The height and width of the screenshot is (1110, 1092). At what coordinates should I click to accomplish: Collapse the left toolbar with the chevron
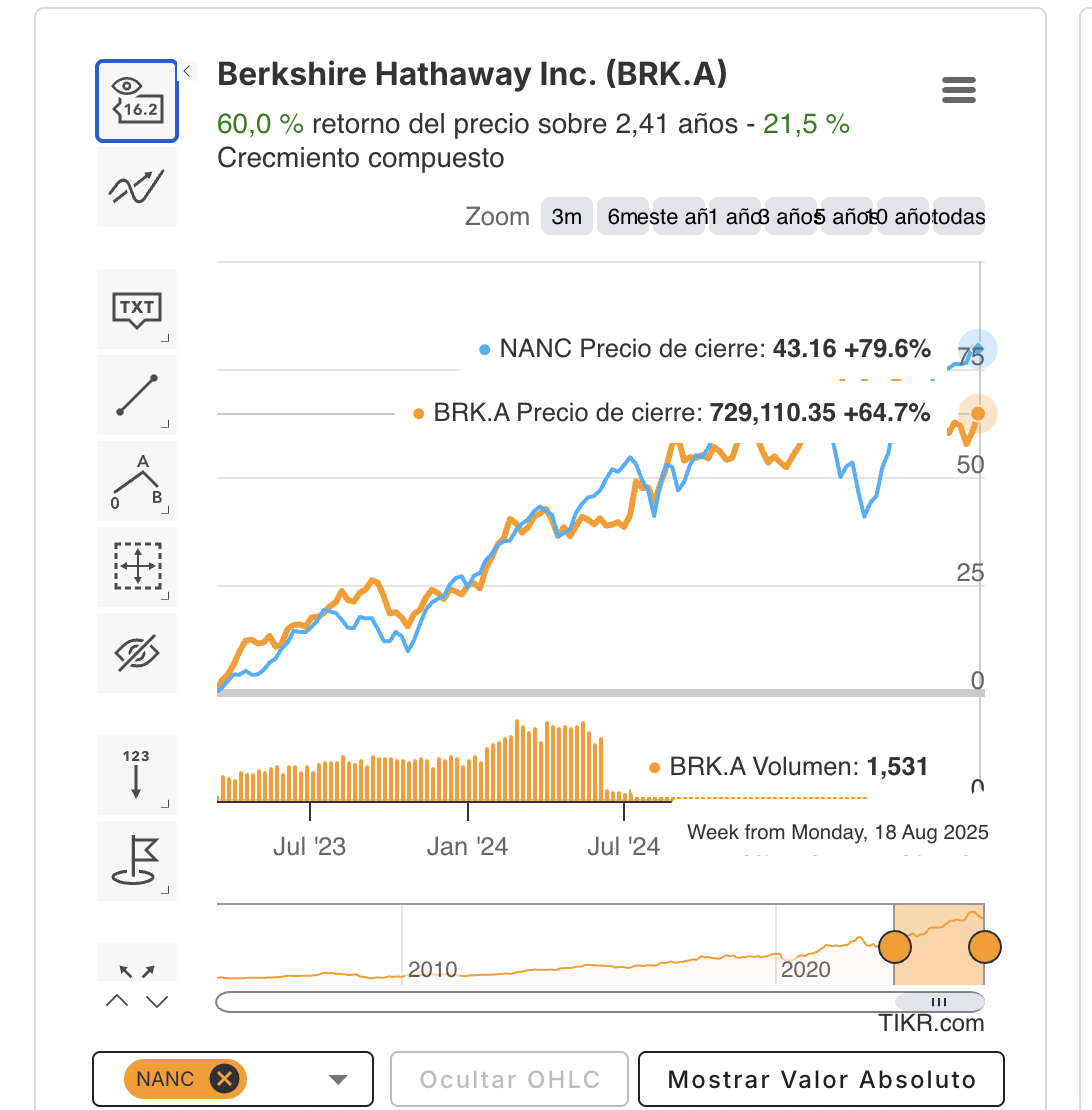188,71
